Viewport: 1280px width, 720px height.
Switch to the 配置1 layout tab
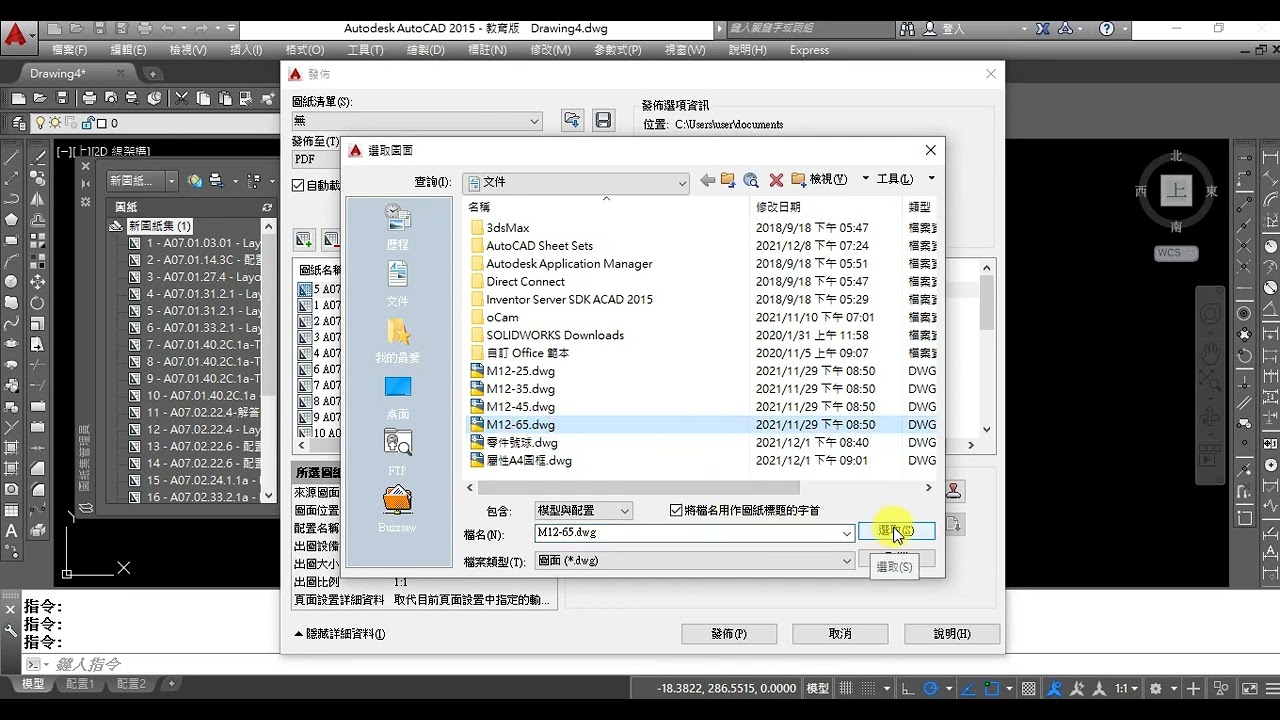coord(79,684)
